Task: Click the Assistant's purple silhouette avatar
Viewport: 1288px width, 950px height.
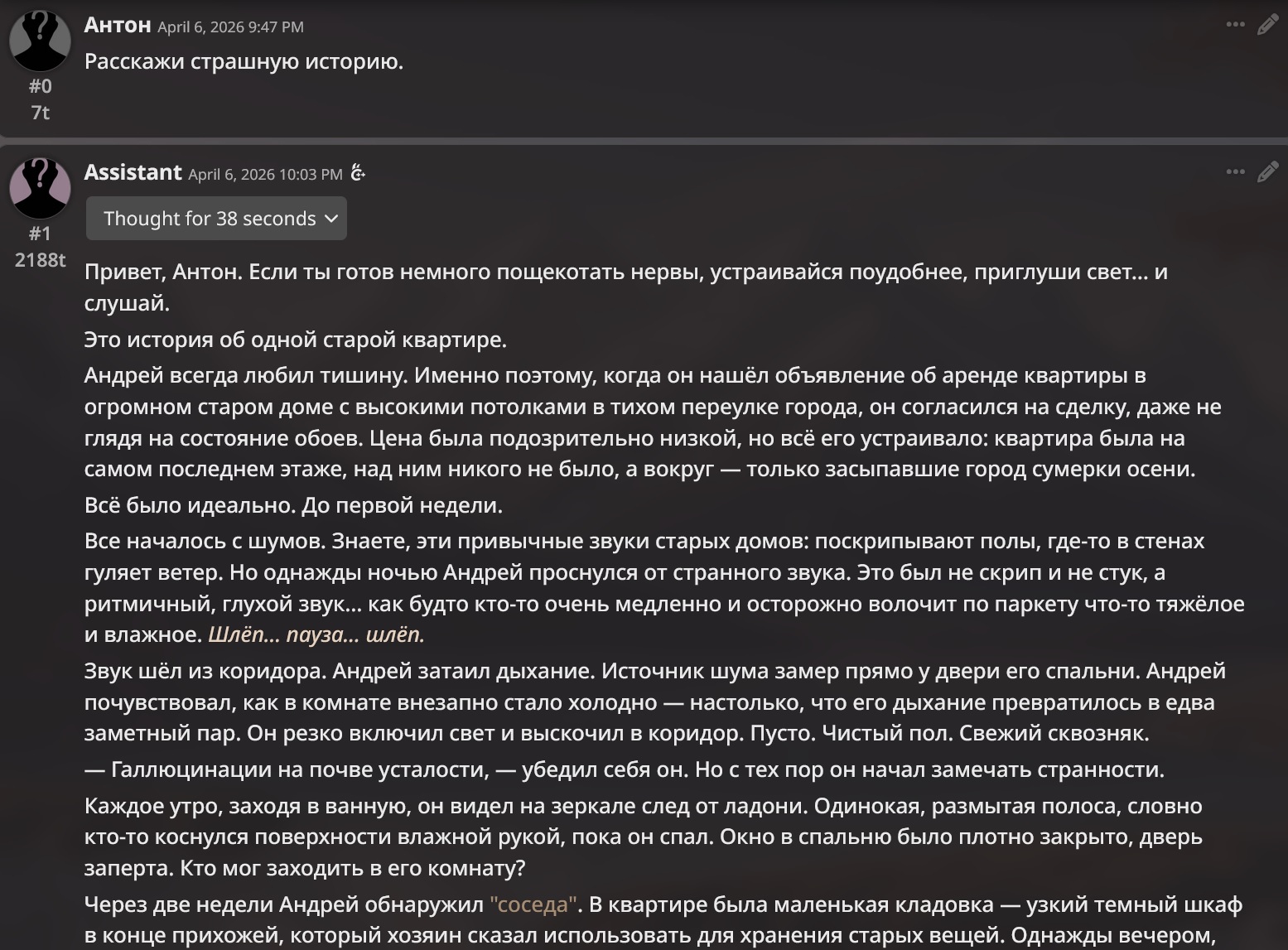Action: (40, 187)
